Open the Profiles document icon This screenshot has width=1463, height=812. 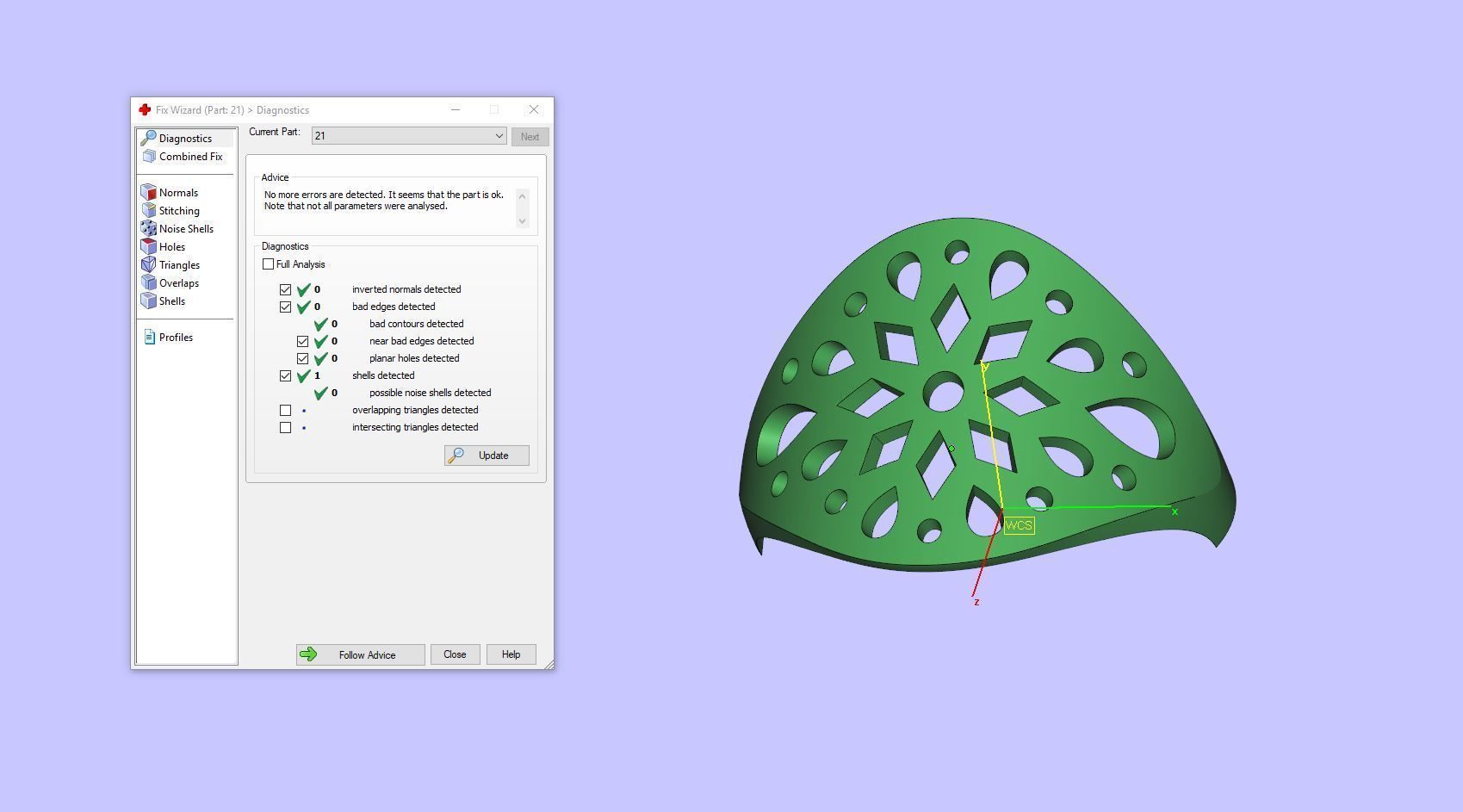(x=149, y=338)
